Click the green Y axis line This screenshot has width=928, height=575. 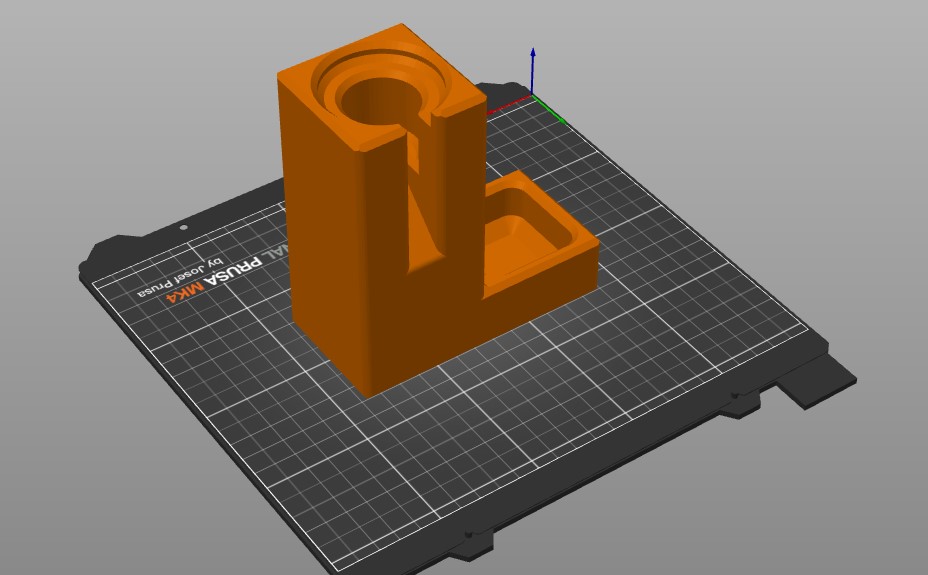pos(550,111)
